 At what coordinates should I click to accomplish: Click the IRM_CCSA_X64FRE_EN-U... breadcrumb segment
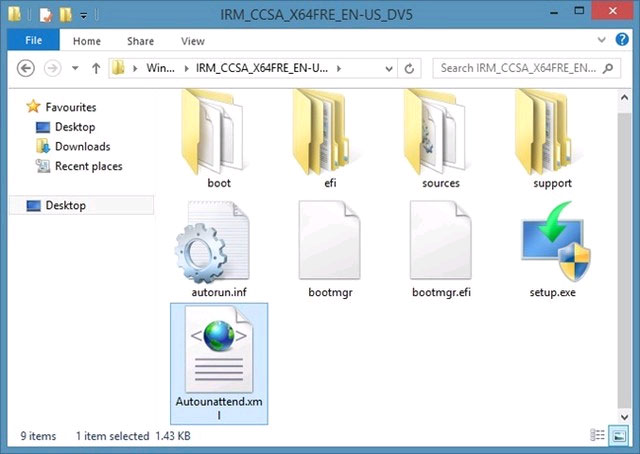262,68
